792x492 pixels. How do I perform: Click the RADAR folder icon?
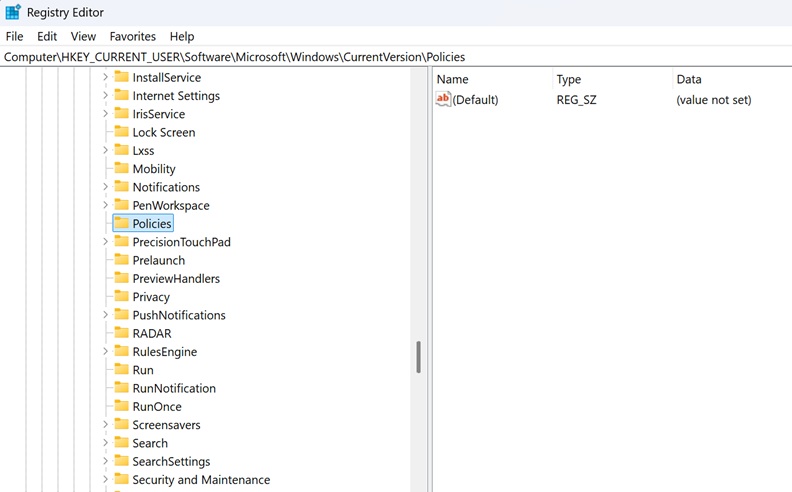[122, 334]
